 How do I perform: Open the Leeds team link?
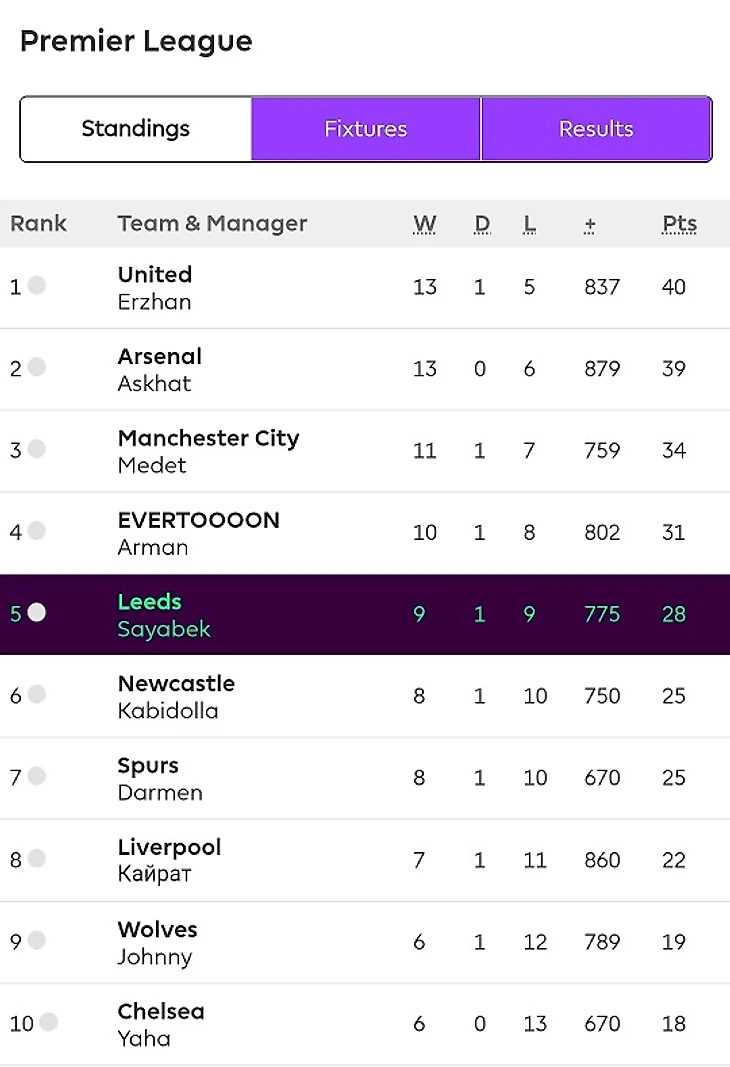coord(150,602)
